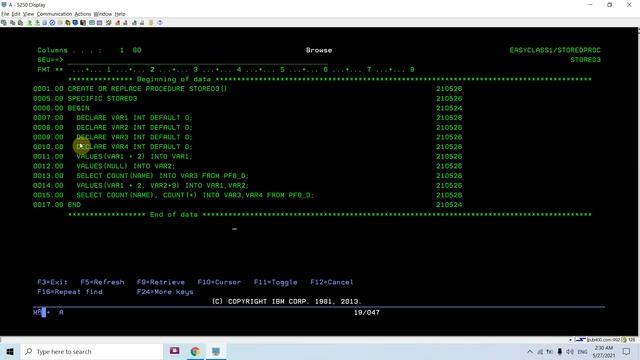
Task: Open the Window menu
Action: [x=102, y=14]
